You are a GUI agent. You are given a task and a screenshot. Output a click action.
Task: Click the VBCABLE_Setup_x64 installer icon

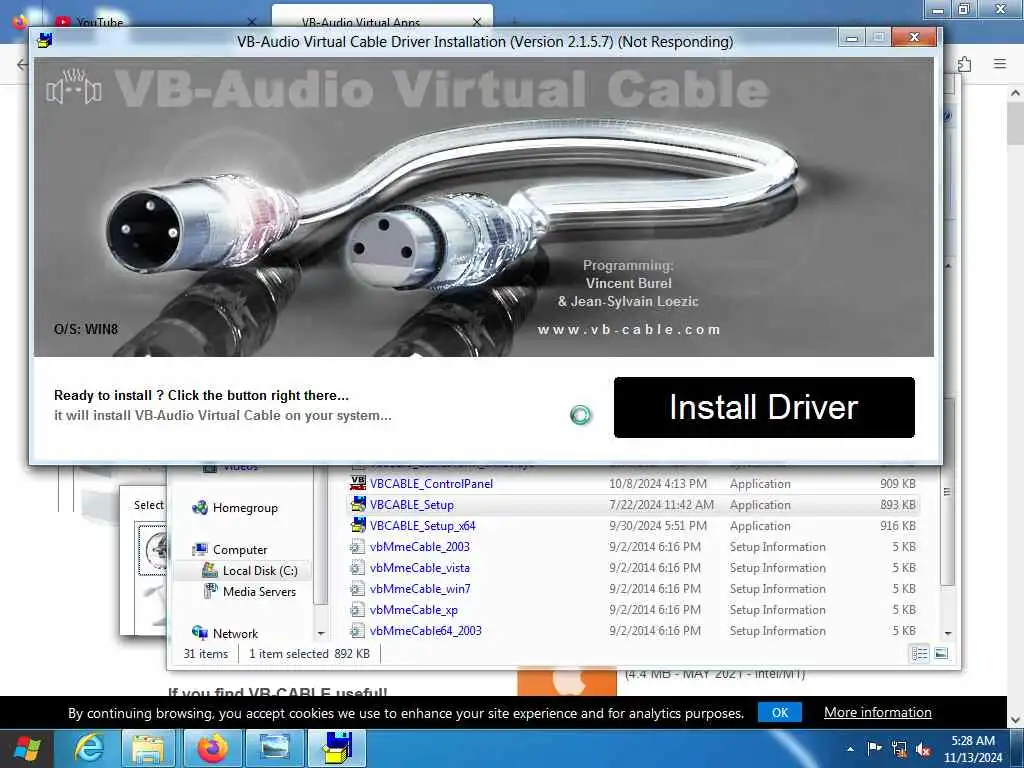[x=358, y=525]
